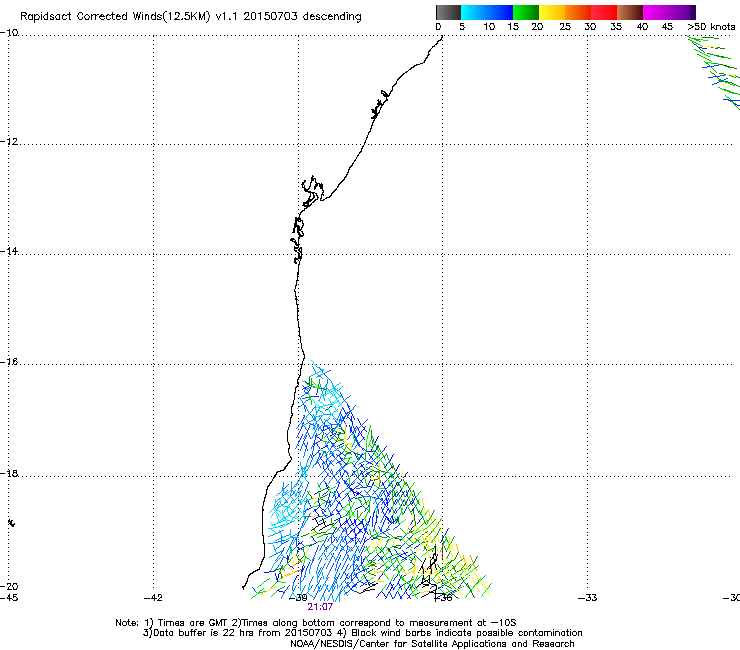The height and width of the screenshot is (650, 740).
Task: Click the NOAA/NESDIS credit line
Action: [x=432, y=644]
